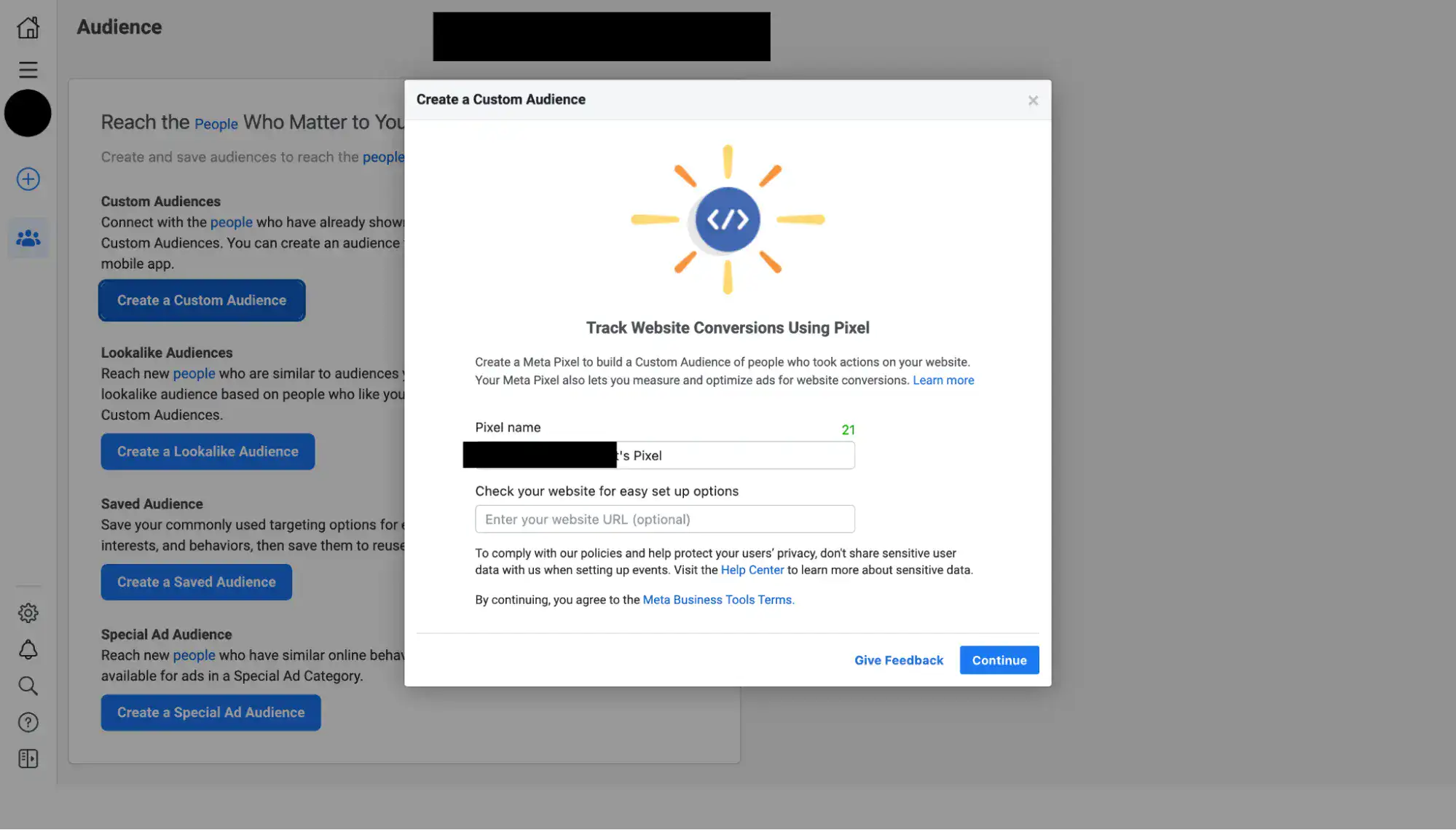Click the Pixel name text field
This screenshot has height=830, width=1456.
tap(736, 455)
